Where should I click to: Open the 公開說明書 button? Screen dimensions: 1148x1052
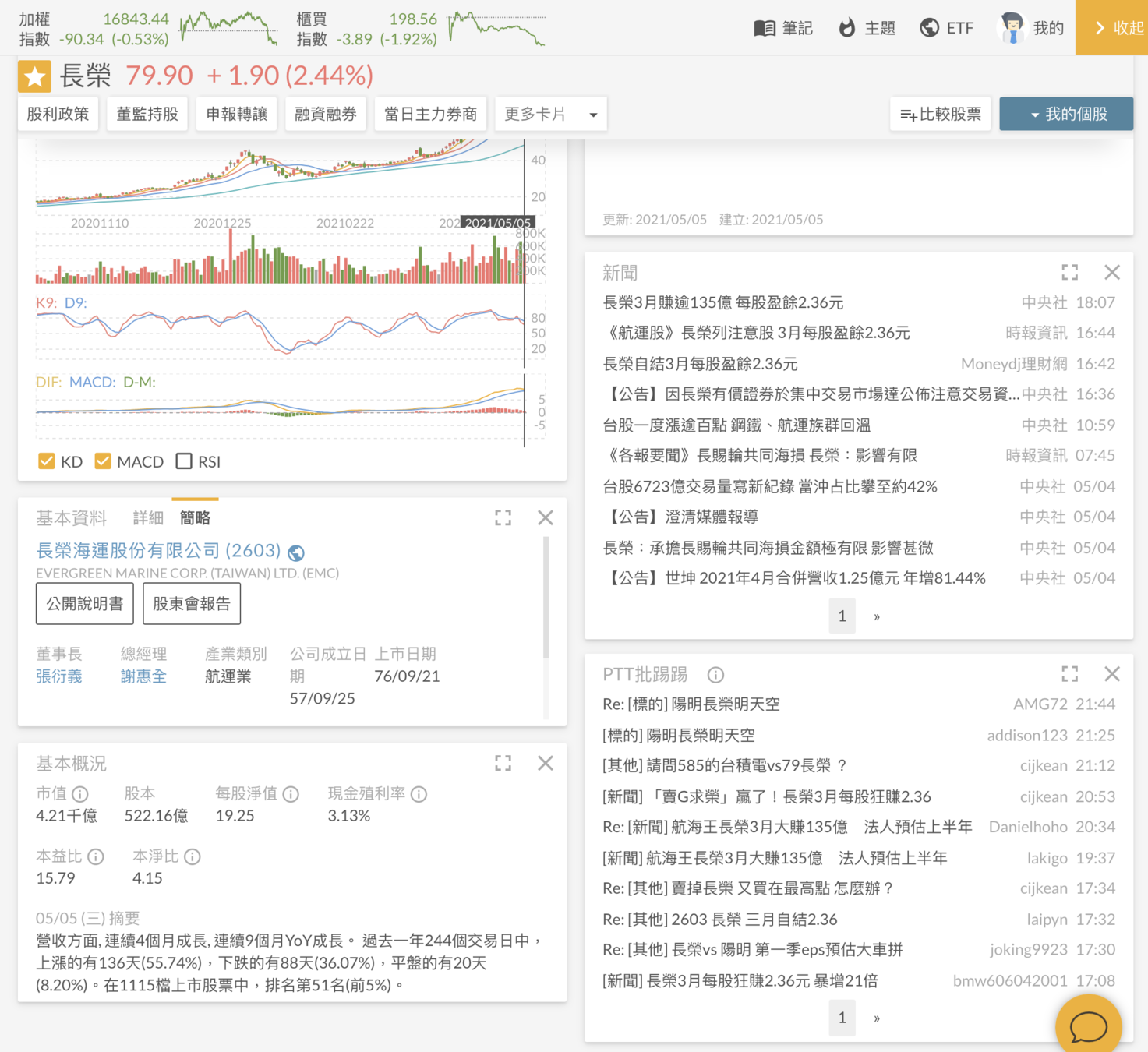85,604
